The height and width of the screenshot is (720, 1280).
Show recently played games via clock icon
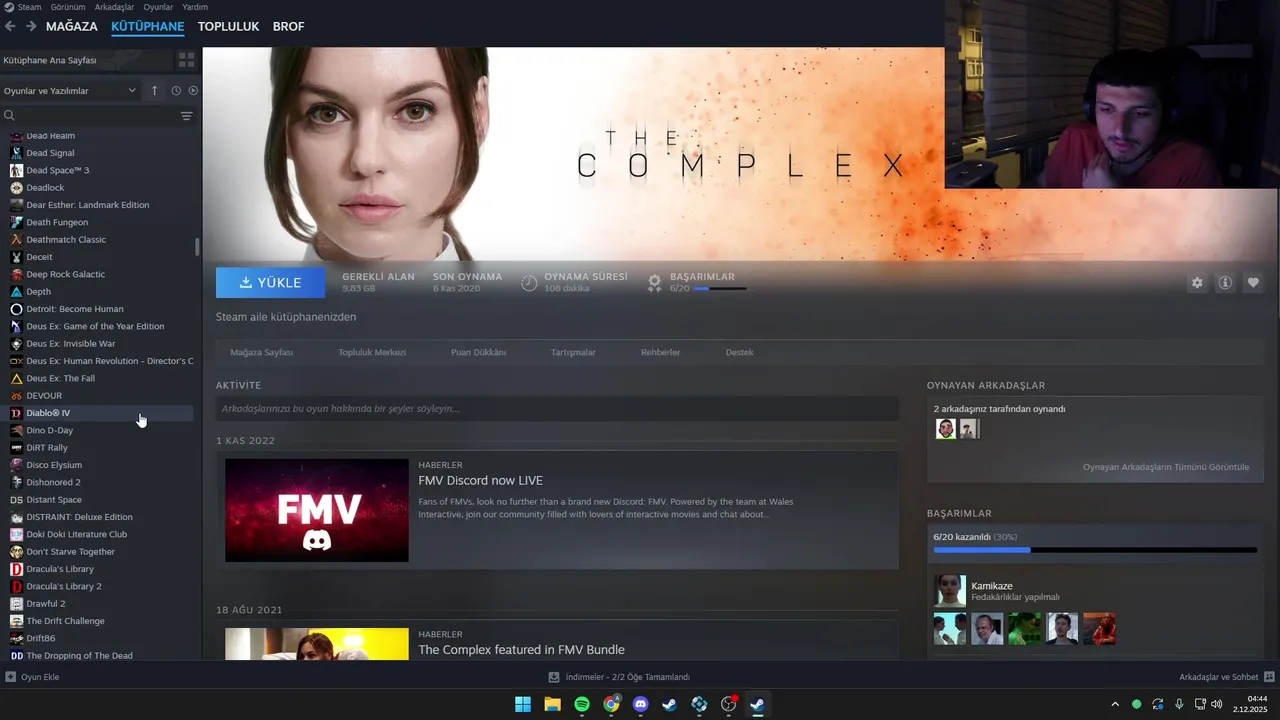(x=176, y=90)
